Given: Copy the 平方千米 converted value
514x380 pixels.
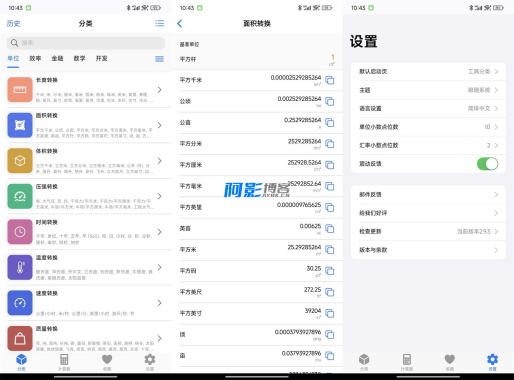Looking at the screenshot, I should click(x=330, y=80).
